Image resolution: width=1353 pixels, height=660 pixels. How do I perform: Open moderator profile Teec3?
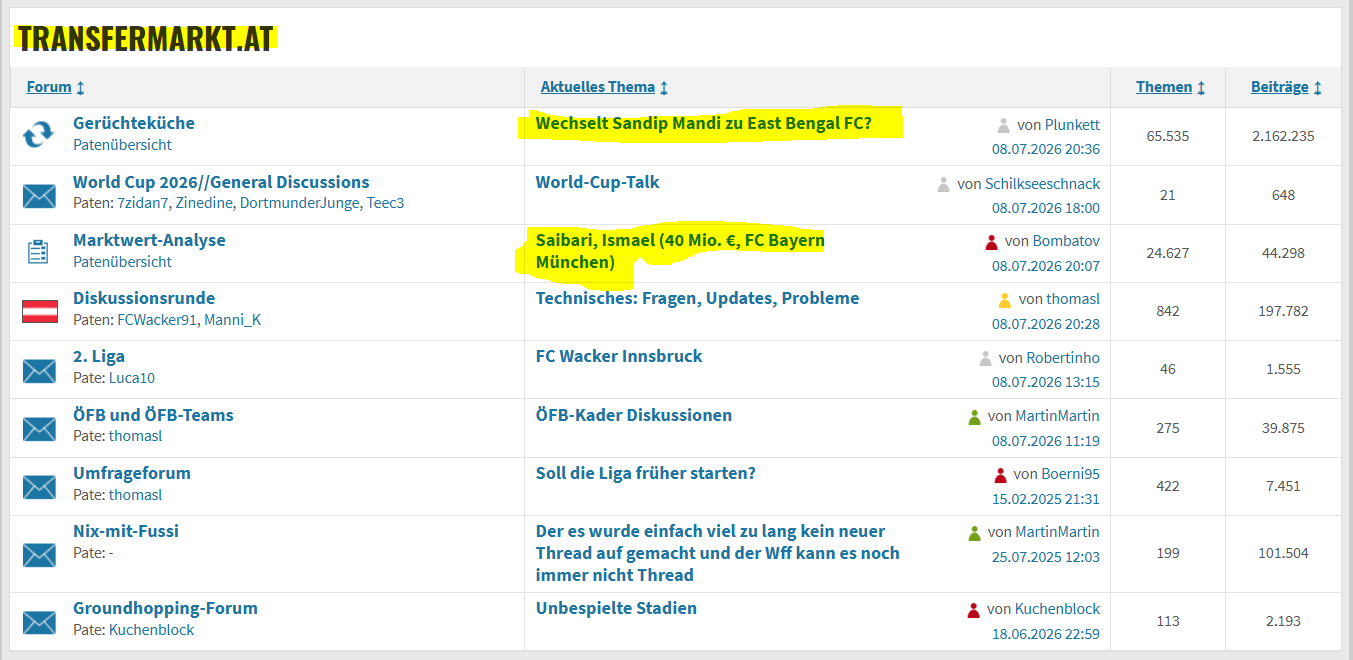point(385,203)
